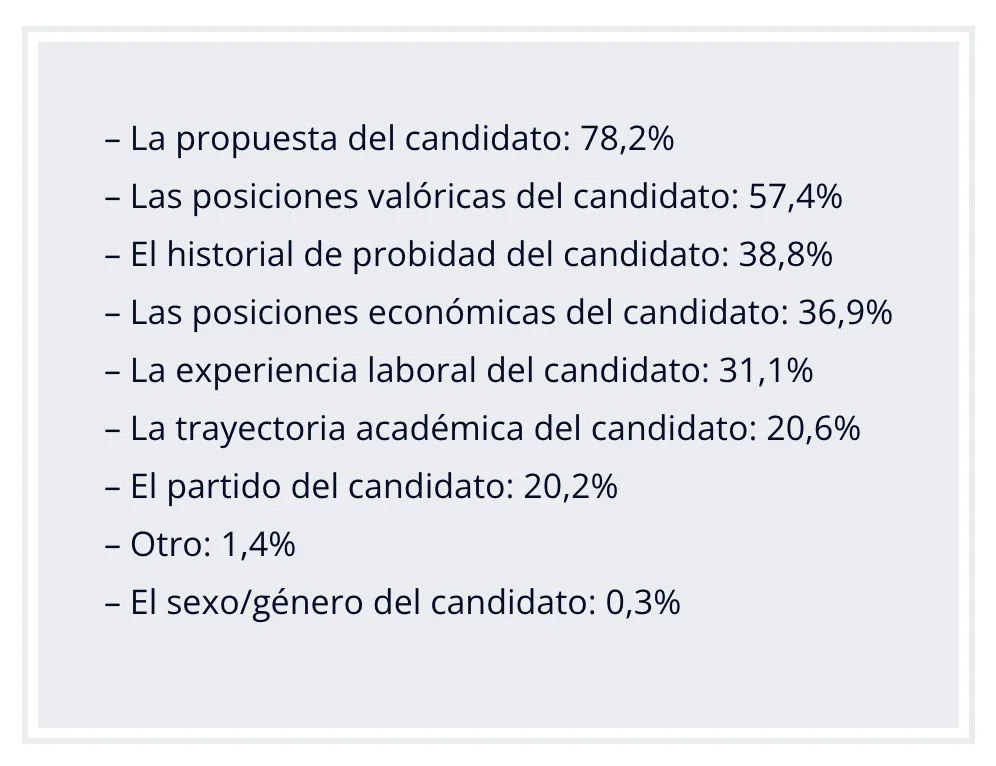Viewport: 996px width, 766px height.
Task: Click 'El historial de probidad del candidato'
Action: 426,255
